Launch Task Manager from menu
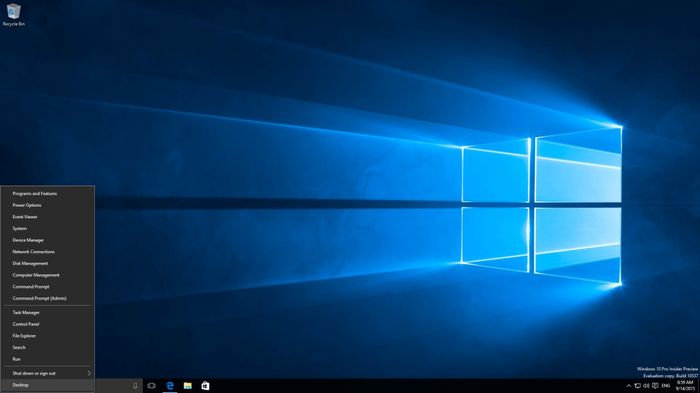Screen dimensions: 700x393 coord(48,313)
